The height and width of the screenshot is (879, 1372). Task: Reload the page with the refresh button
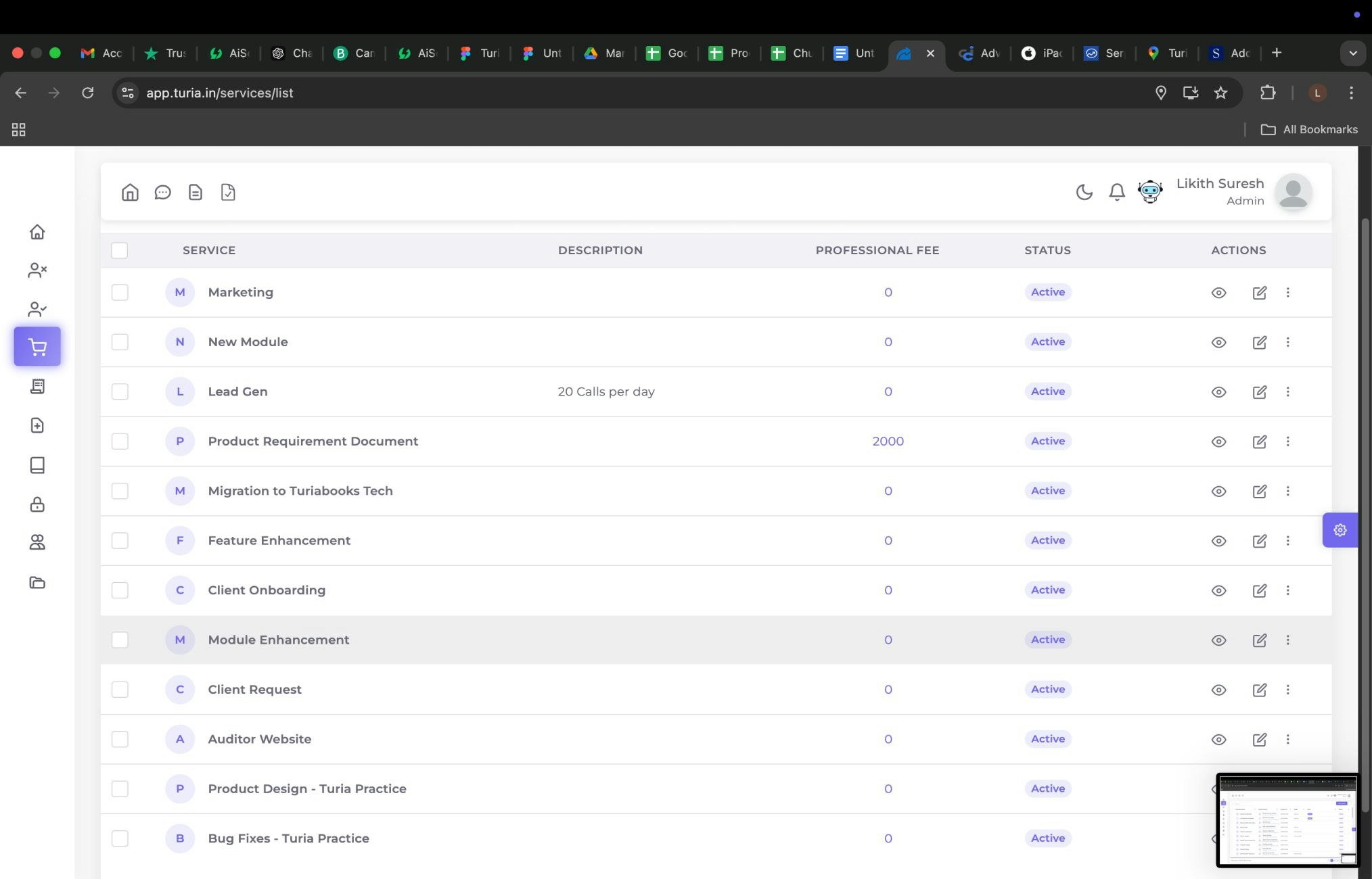(x=87, y=93)
